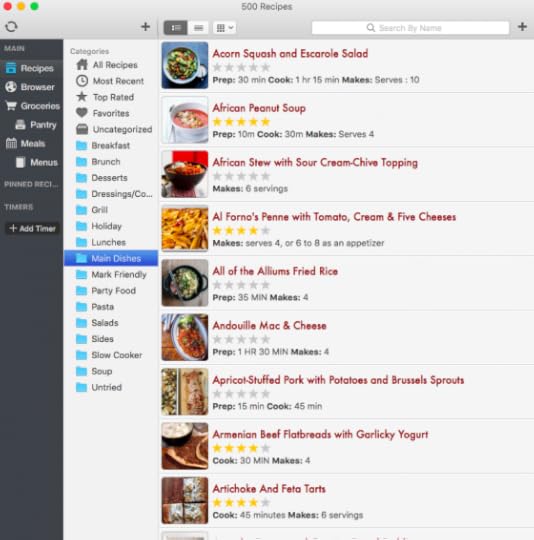The width and height of the screenshot is (534, 540).
Task: Open the Groceries shopping cart
Action: click(32, 106)
